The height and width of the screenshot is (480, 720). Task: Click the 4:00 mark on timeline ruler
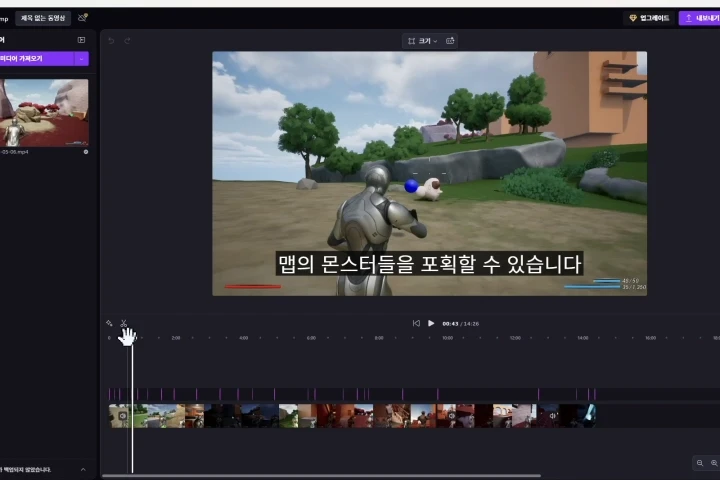[x=243, y=338]
